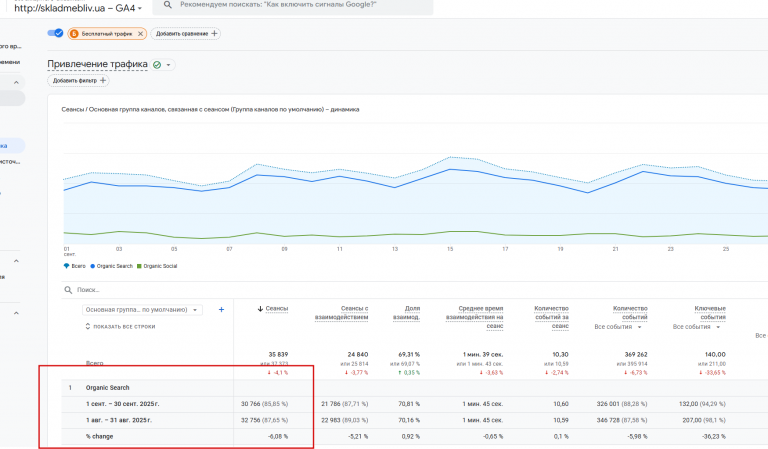Remove the Бесплатный трафик comparison chip

pyautogui.click(x=141, y=34)
